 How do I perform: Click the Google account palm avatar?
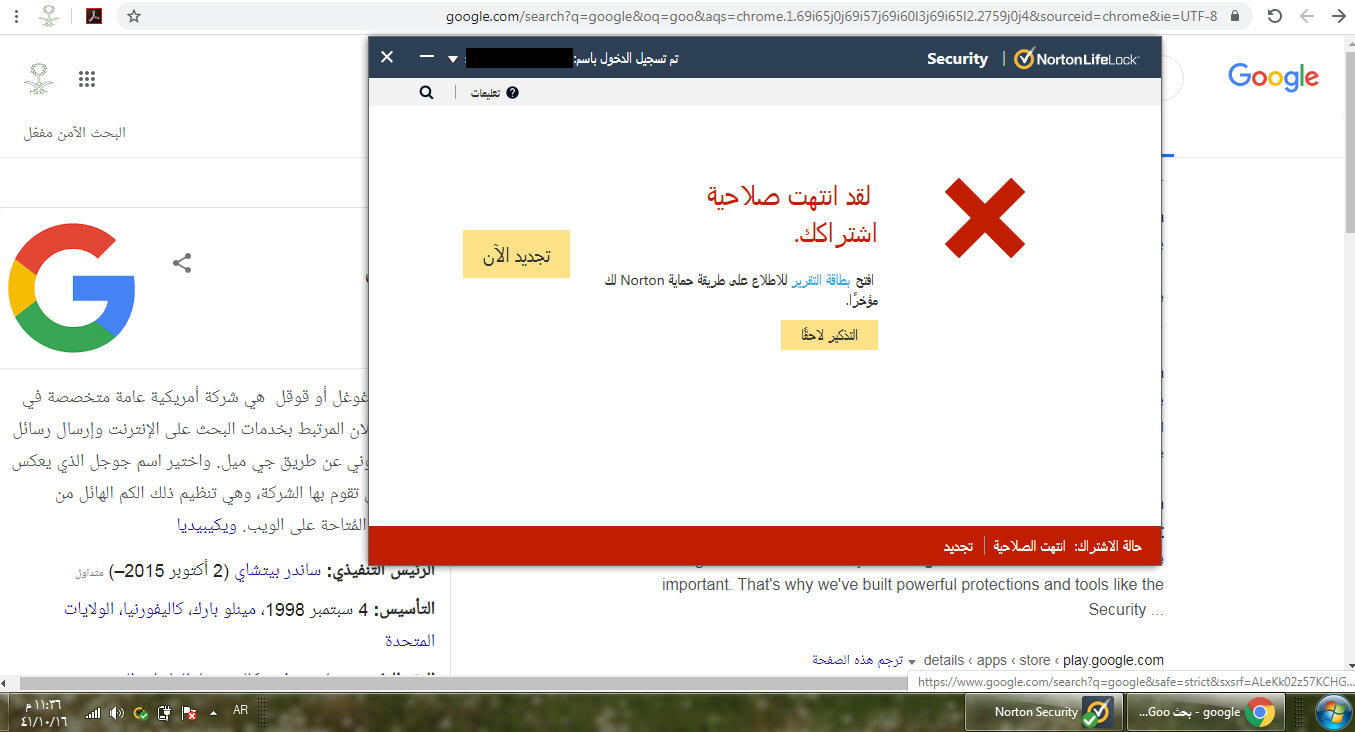(x=38, y=79)
